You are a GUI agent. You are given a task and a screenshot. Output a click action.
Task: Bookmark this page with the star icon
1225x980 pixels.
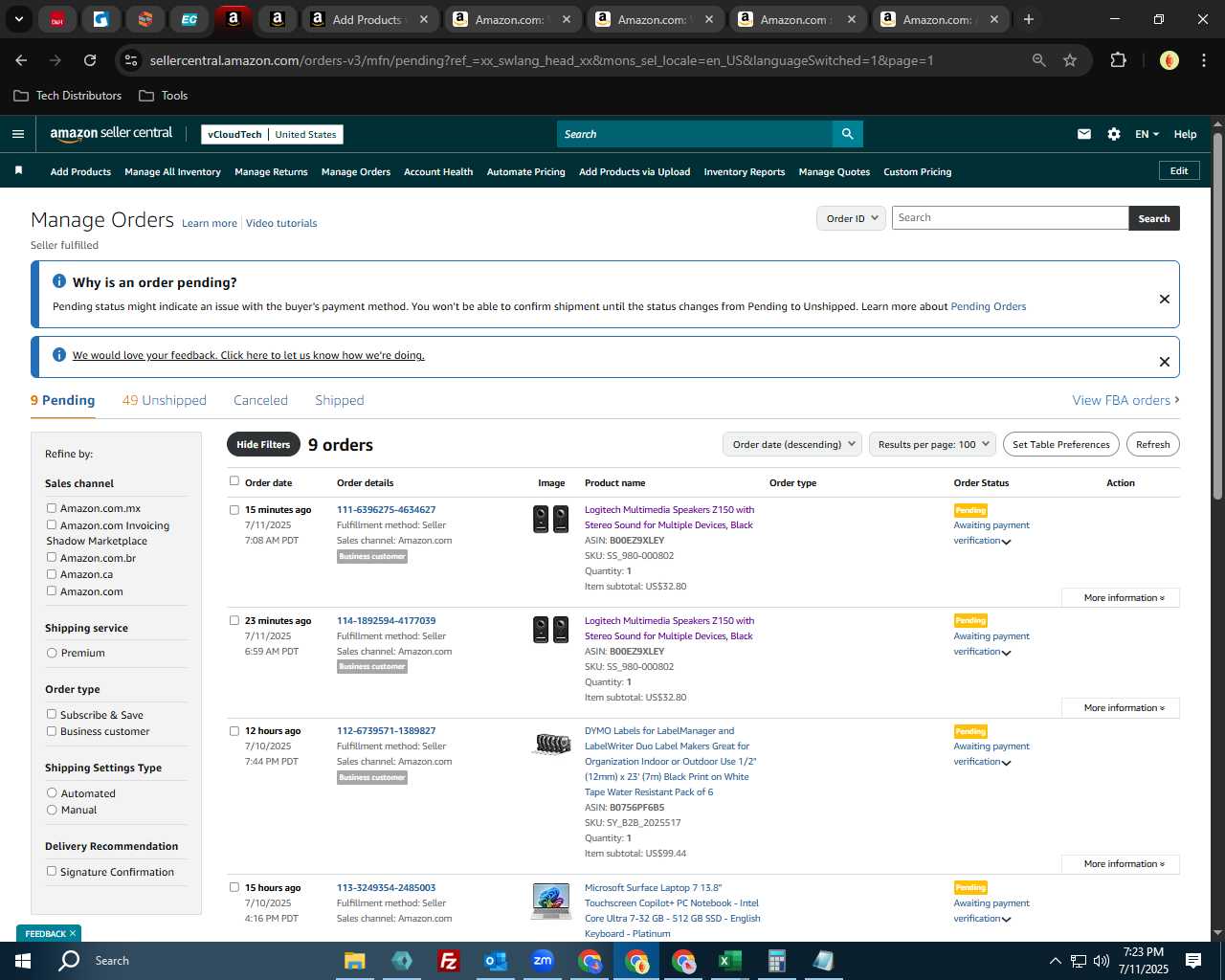(1070, 60)
